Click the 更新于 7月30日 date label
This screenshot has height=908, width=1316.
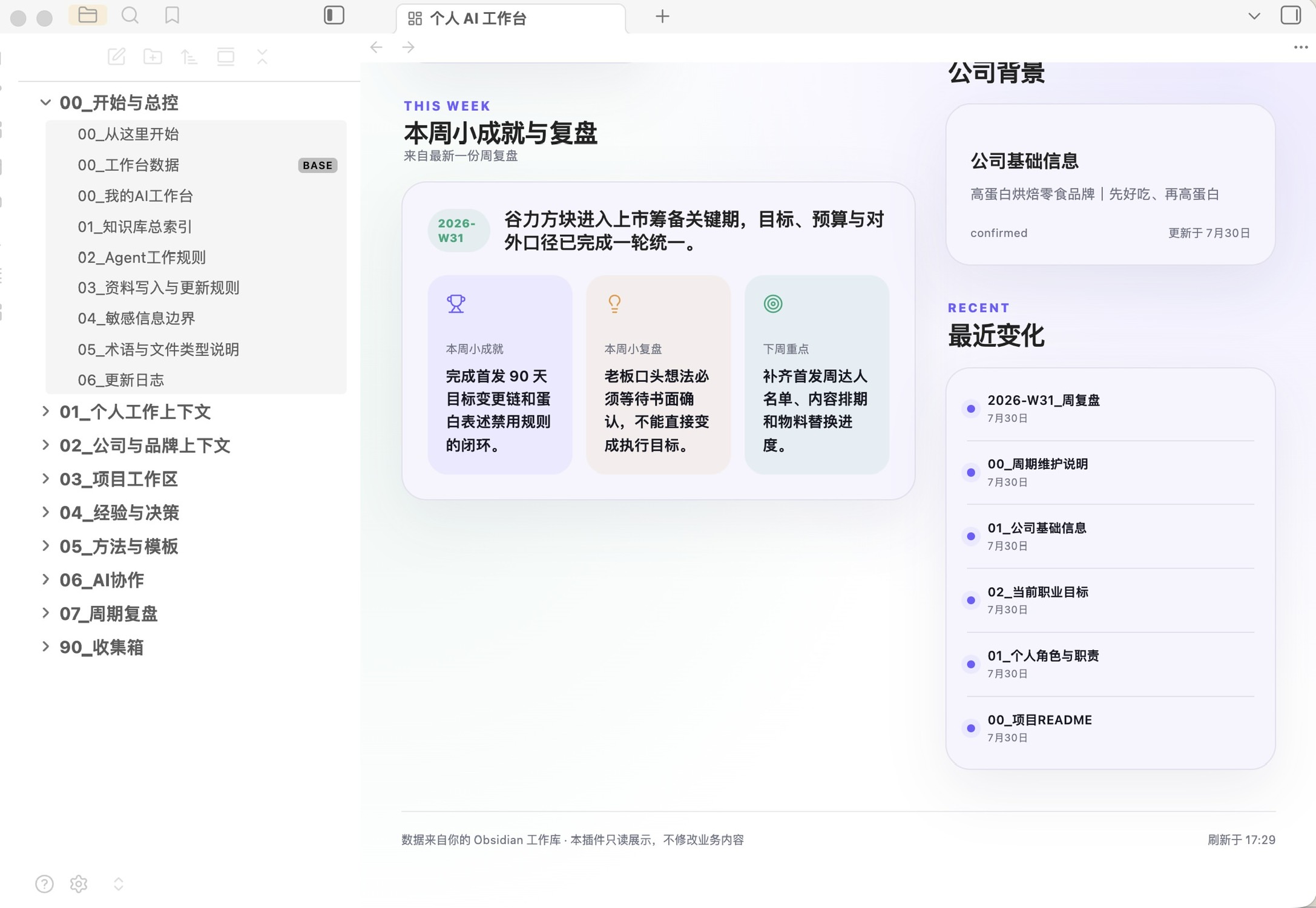[1209, 233]
